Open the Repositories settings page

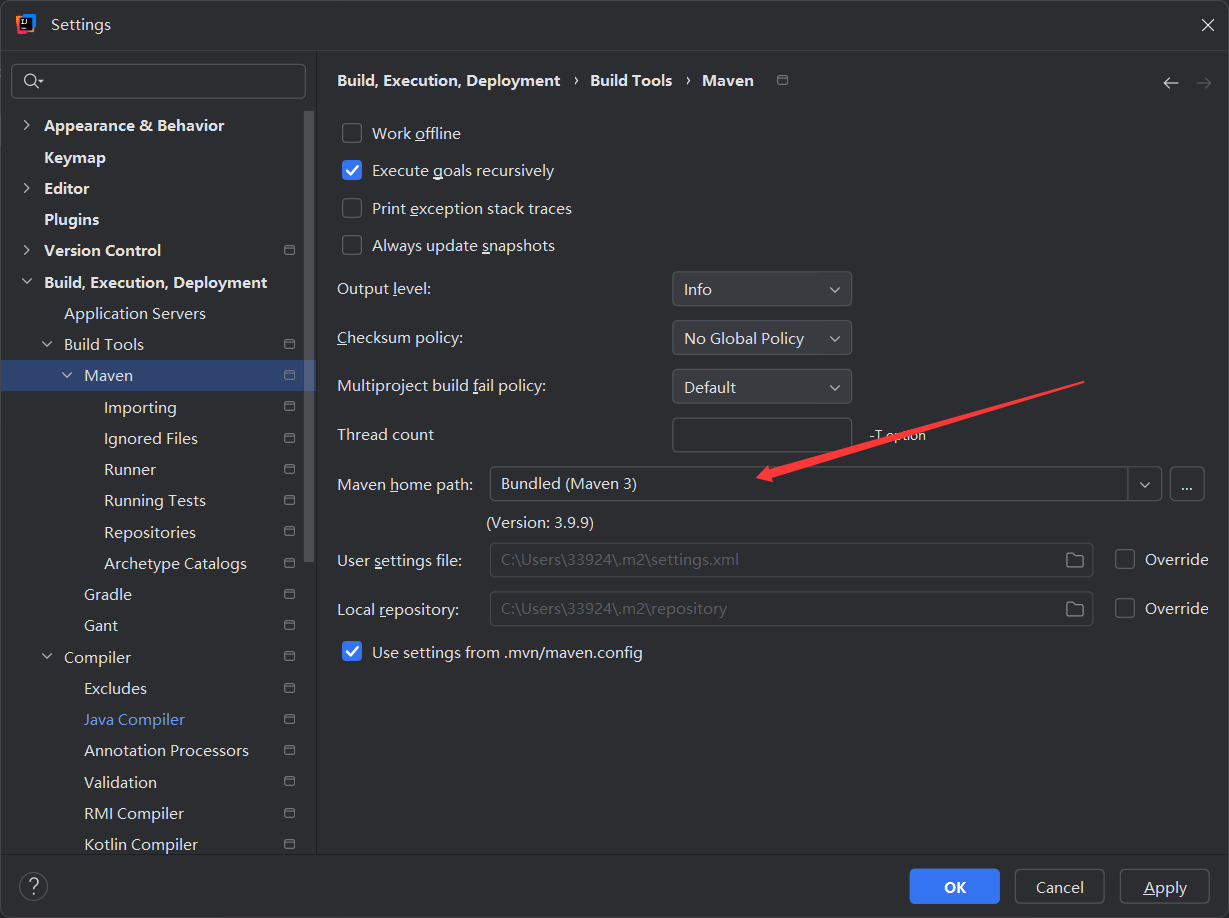(x=150, y=532)
